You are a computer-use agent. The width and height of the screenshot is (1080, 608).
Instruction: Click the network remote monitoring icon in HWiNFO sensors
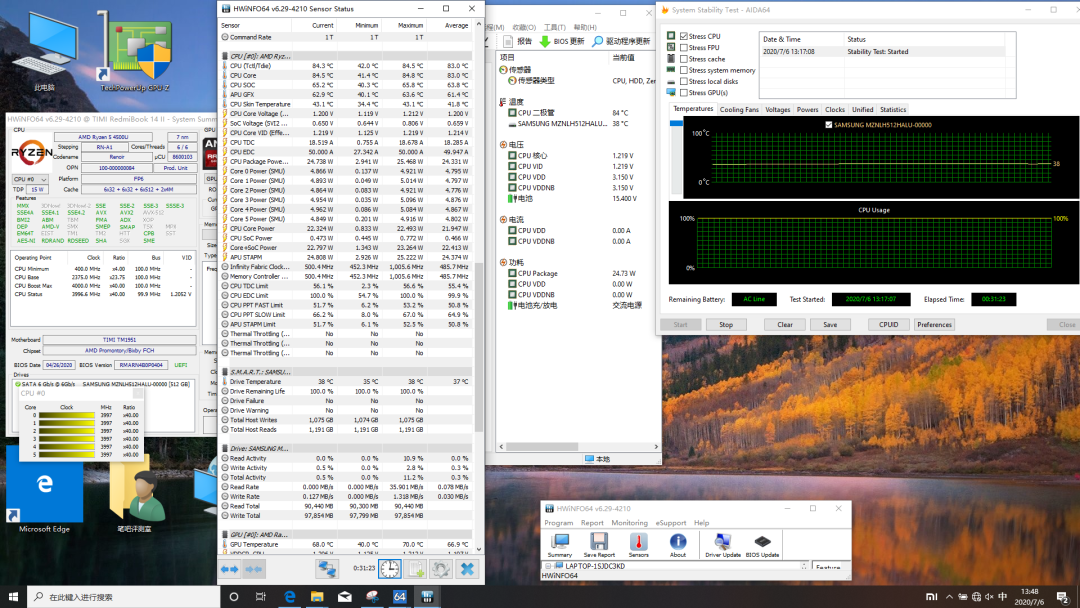coord(327,569)
